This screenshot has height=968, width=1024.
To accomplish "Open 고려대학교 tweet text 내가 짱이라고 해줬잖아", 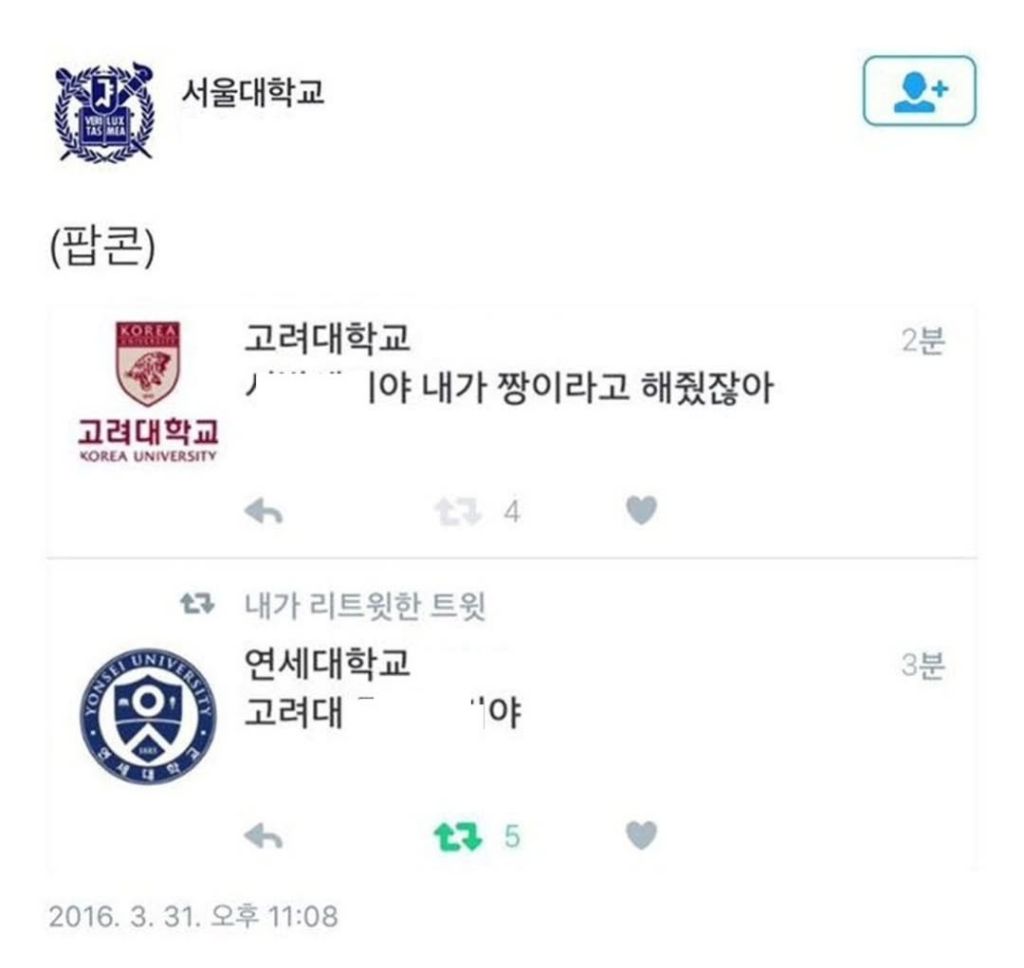I will pos(597,388).
